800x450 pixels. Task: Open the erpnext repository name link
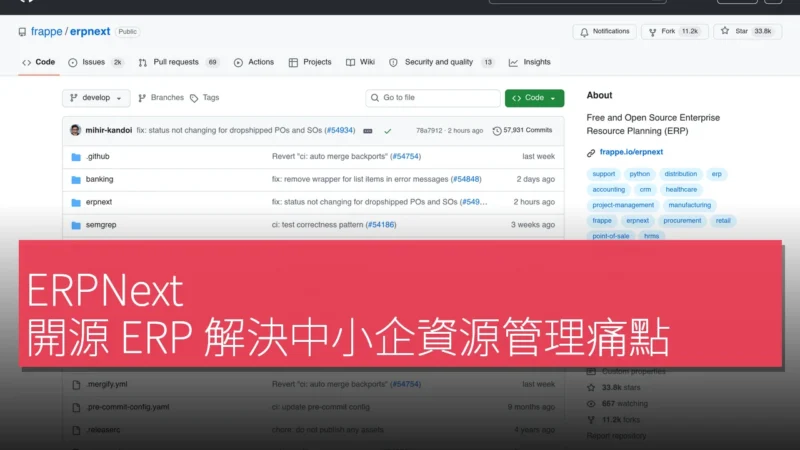pos(90,32)
